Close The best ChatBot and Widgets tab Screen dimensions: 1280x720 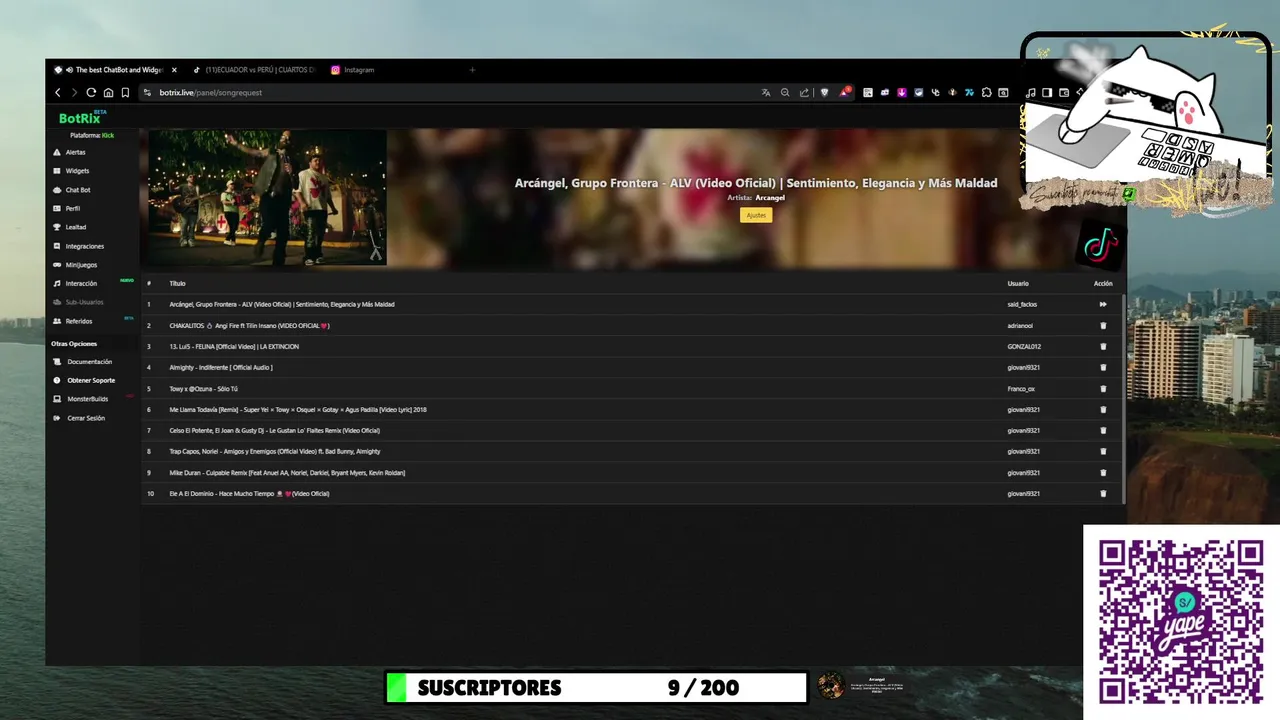174,70
